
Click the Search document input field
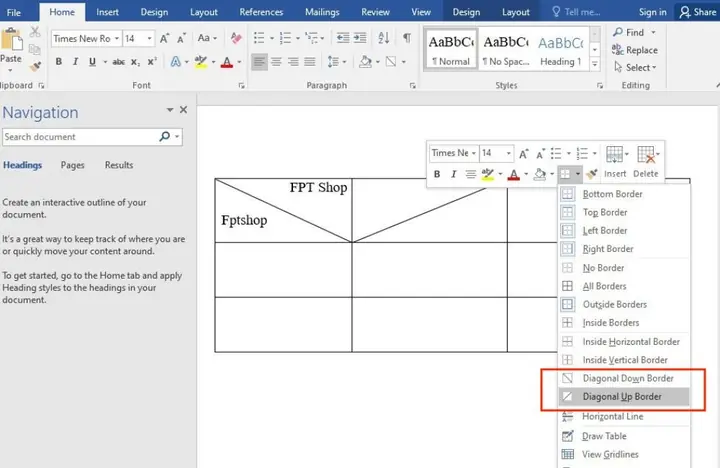pos(80,137)
